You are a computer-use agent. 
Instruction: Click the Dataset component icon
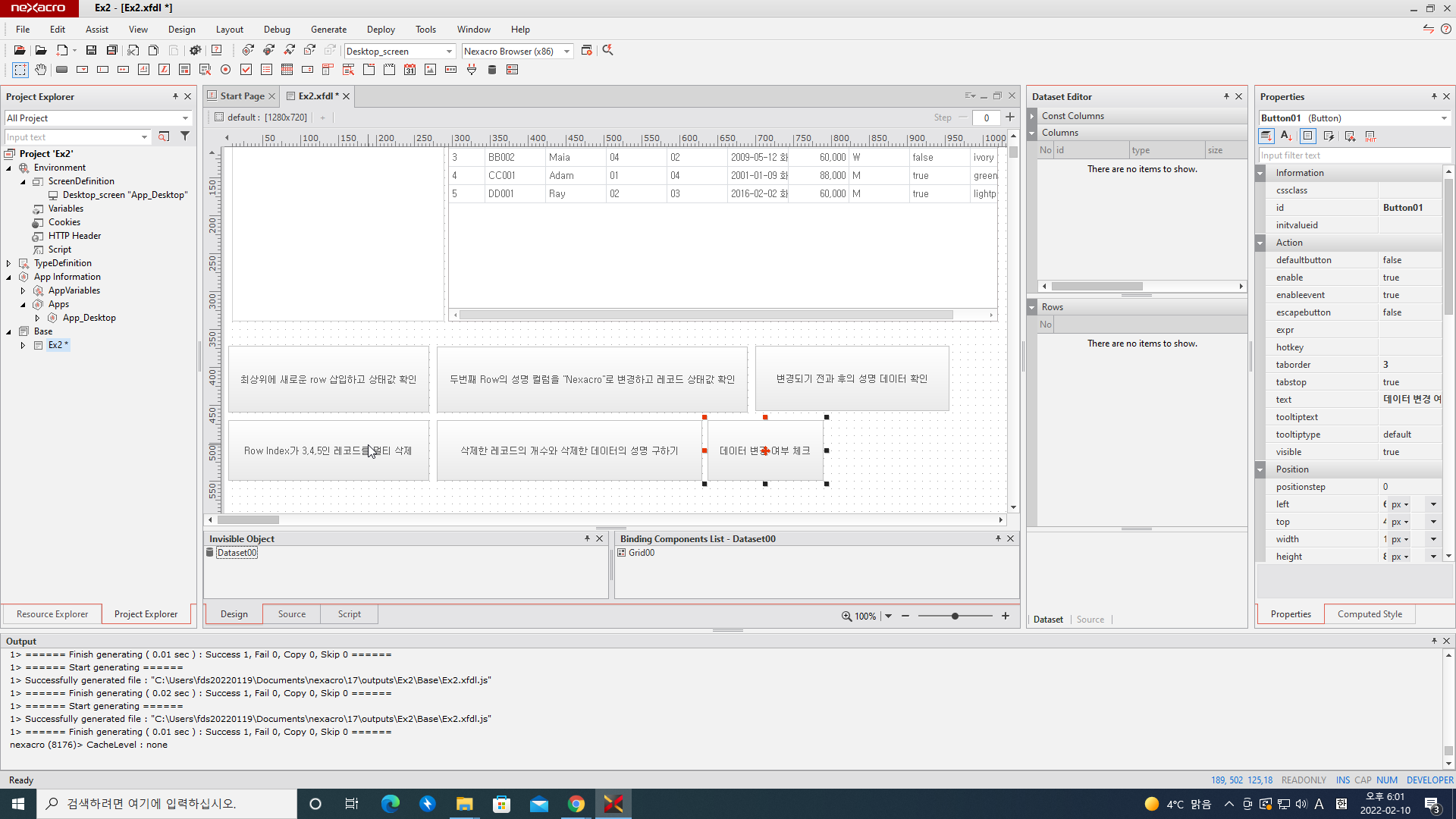point(491,70)
